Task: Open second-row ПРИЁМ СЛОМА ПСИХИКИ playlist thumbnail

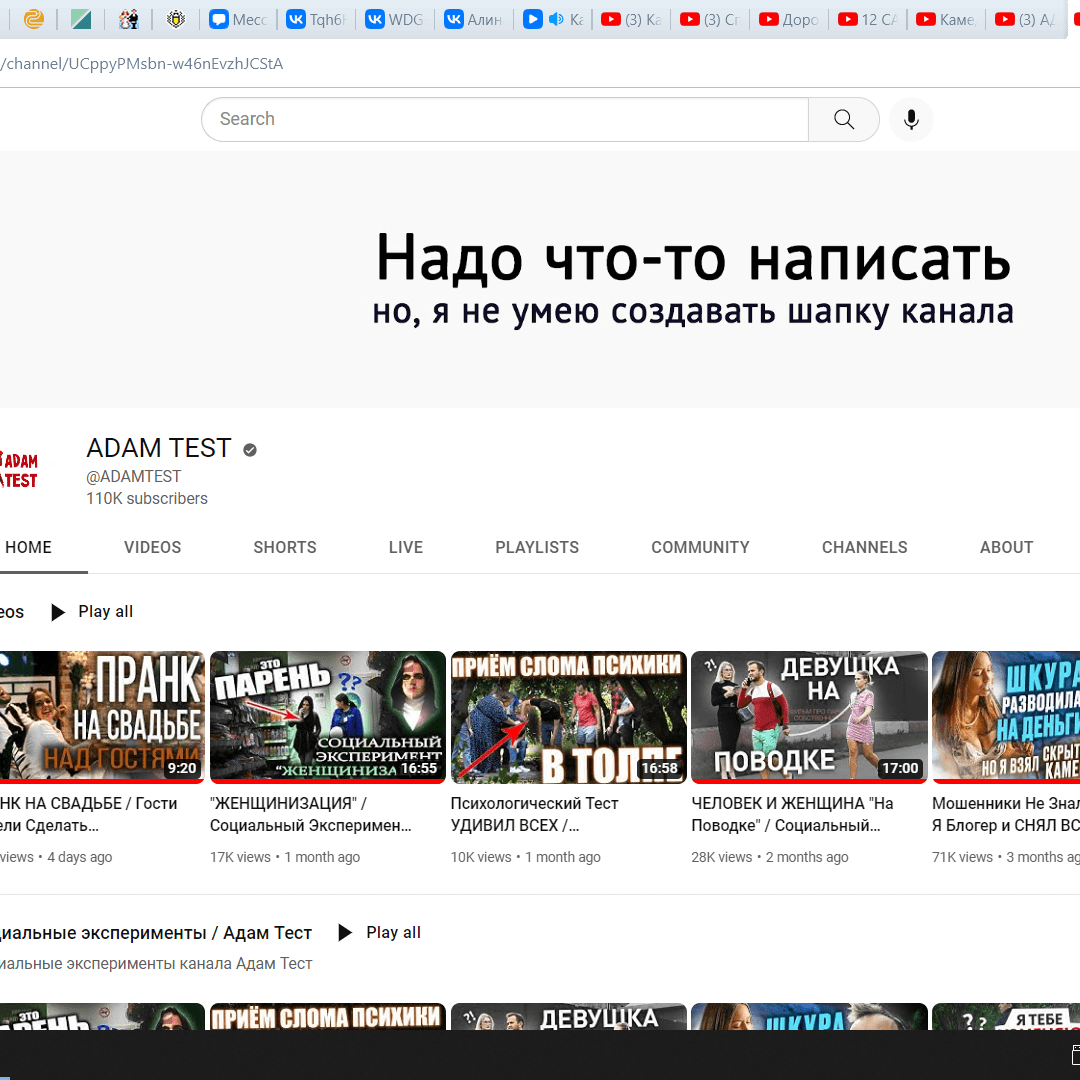Action: pyautogui.click(x=328, y=1017)
